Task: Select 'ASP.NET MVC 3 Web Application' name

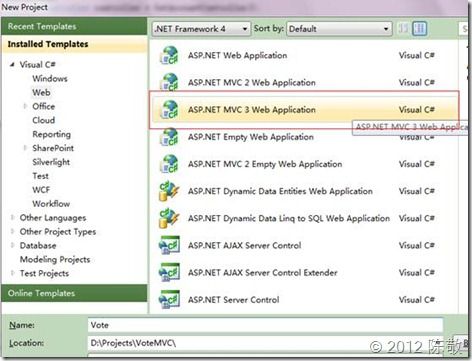Action: click(x=252, y=110)
